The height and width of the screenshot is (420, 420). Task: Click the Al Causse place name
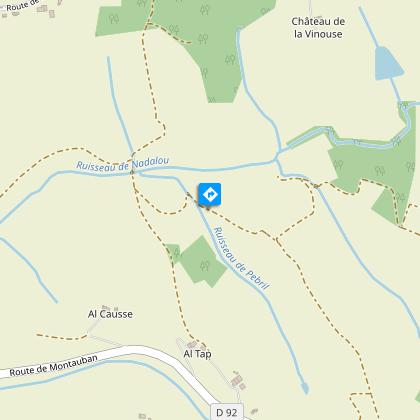click(x=110, y=314)
